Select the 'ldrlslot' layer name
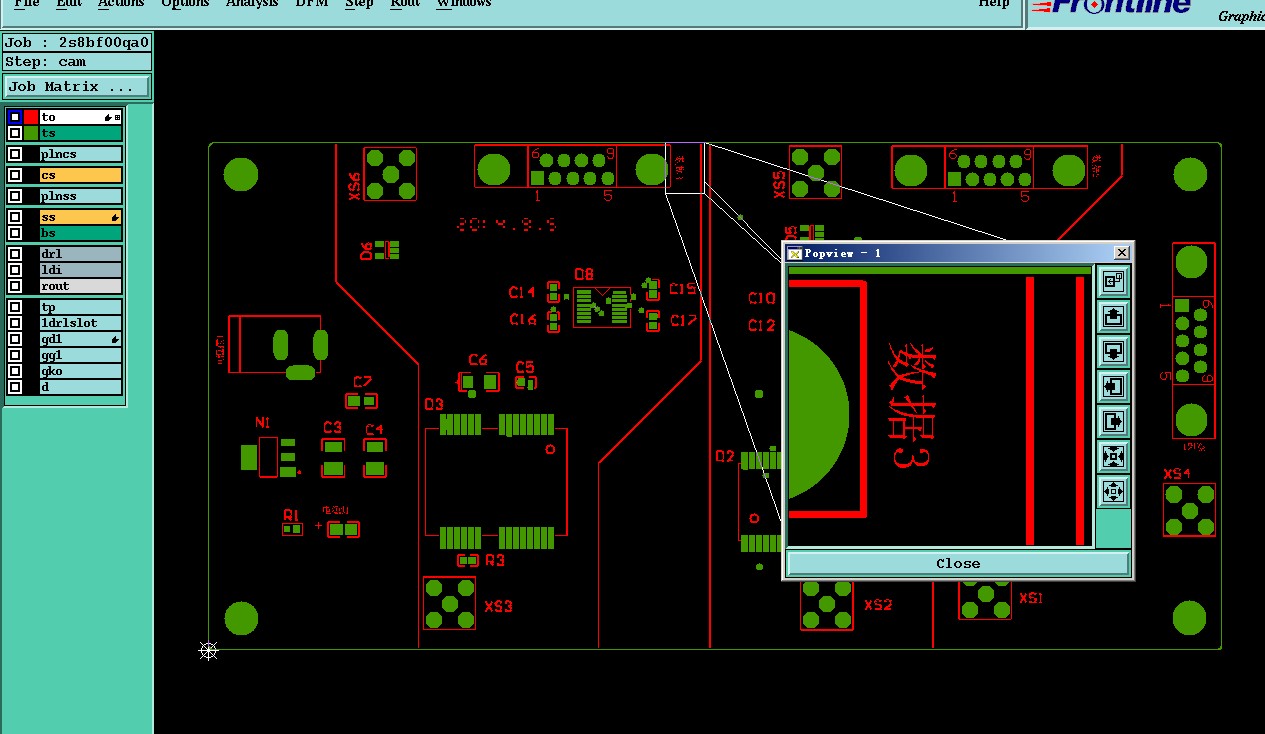This screenshot has height=734, width=1265. click(81, 323)
